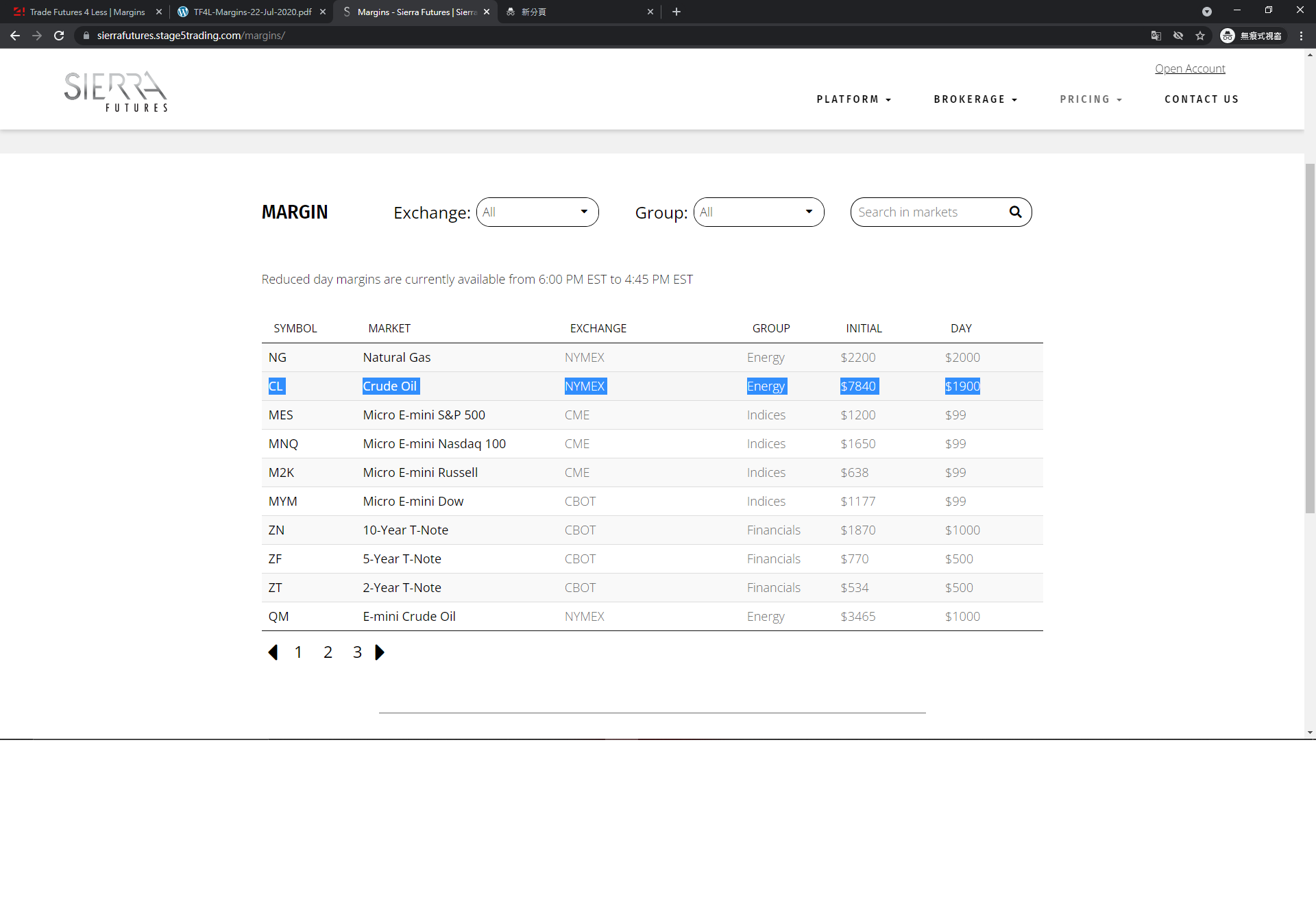Screen dimensions: 1316x910
Task: Click the search magnifier icon in markets
Action: coord(1015,212)
